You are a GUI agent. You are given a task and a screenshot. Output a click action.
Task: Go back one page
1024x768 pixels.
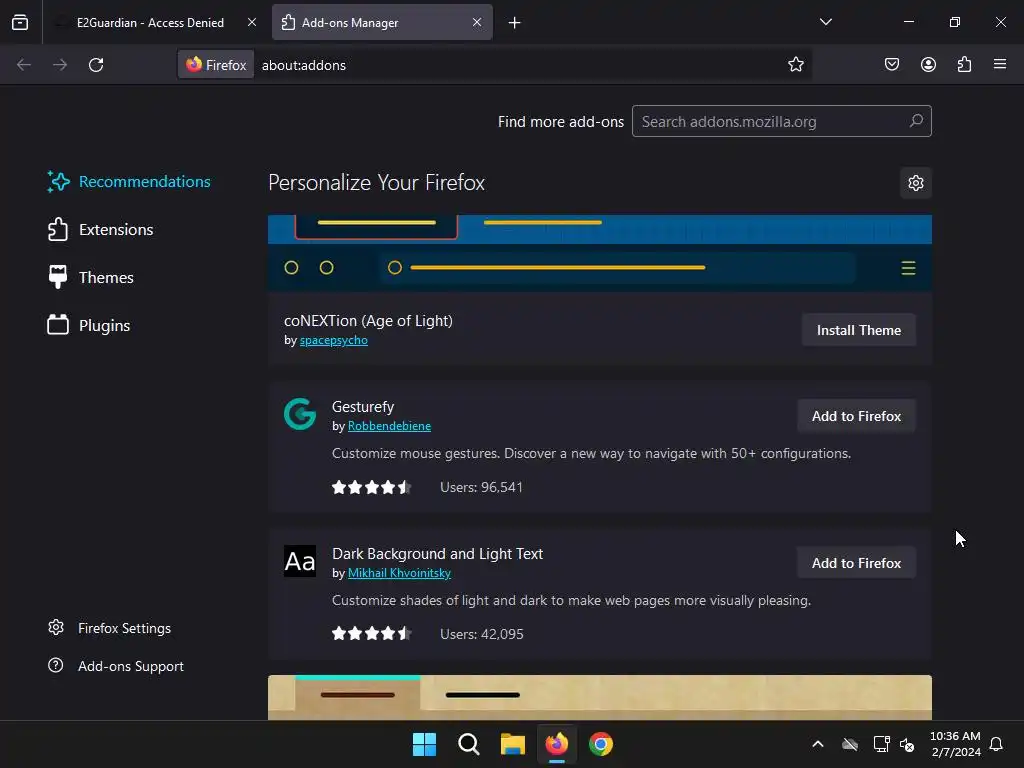24,65
